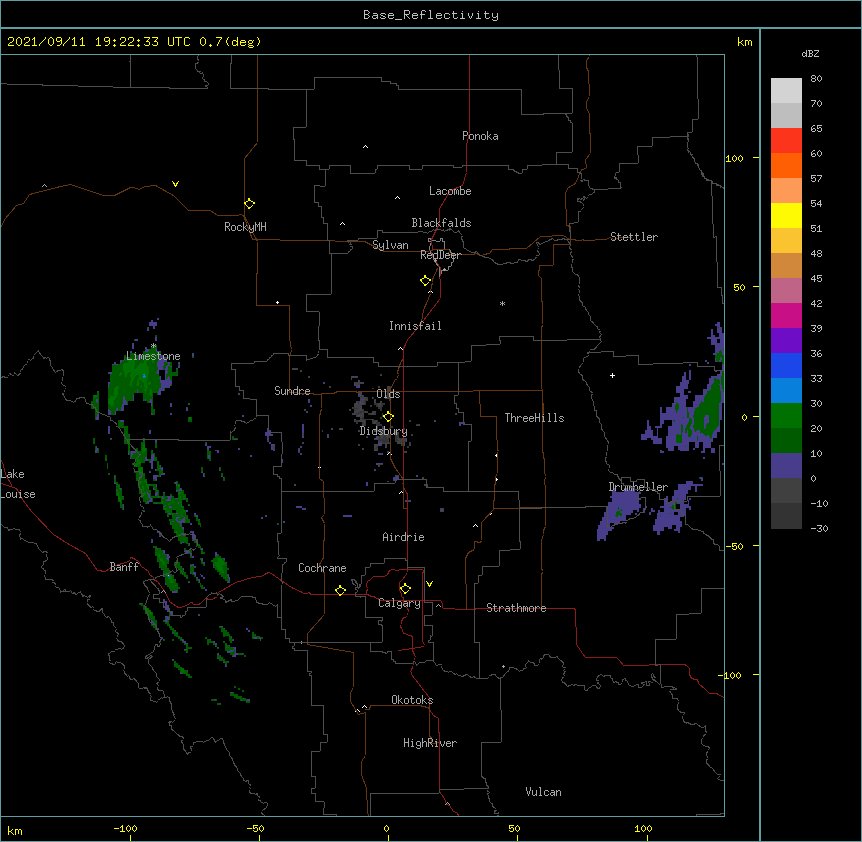Click the Blackfalds map label
The width and height of the screenshot is (862, 842).
(441, 223)
